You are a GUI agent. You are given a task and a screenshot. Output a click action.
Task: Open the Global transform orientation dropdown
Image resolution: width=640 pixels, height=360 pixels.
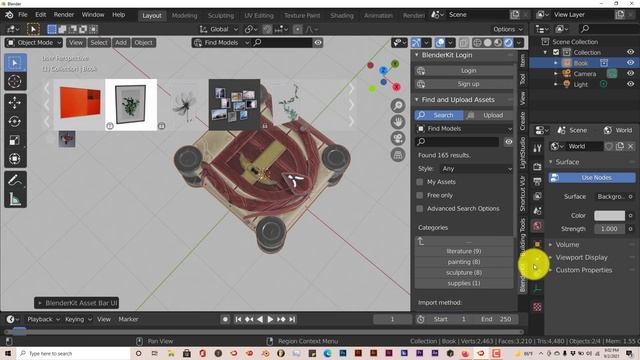(x=218, y=29)
